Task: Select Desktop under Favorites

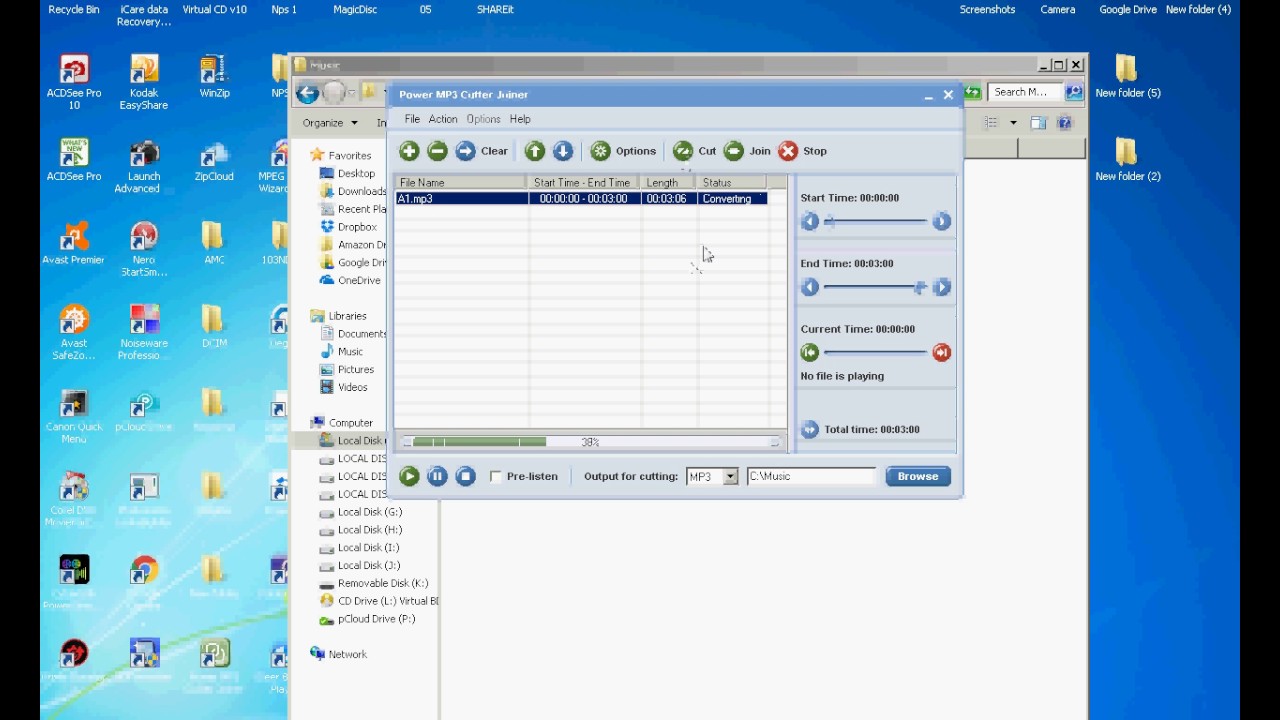Action: [x=347, y=173]
